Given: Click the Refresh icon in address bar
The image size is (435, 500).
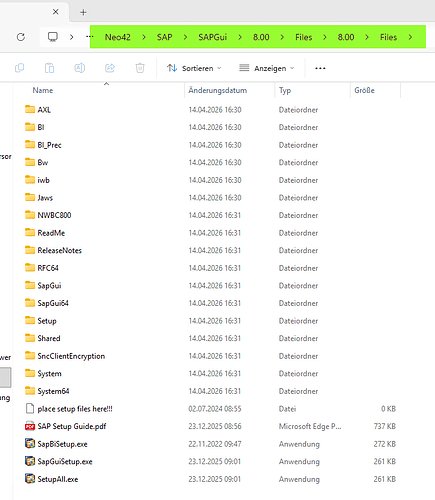Looking at the screenshot, I should coord(21,37).
